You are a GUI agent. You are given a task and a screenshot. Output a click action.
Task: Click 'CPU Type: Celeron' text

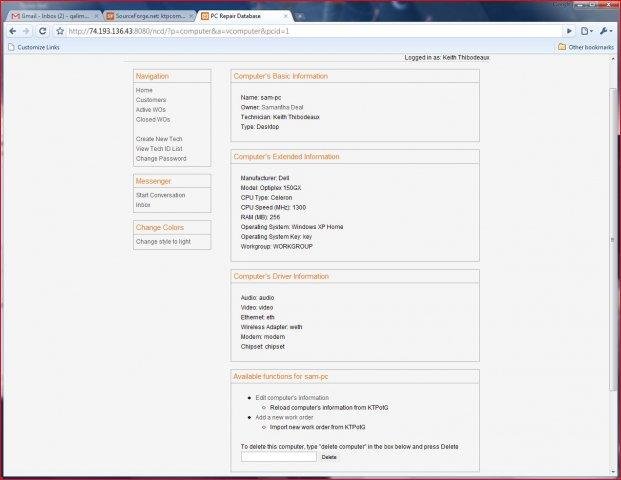pyautogui.click(x=266, y=197)
